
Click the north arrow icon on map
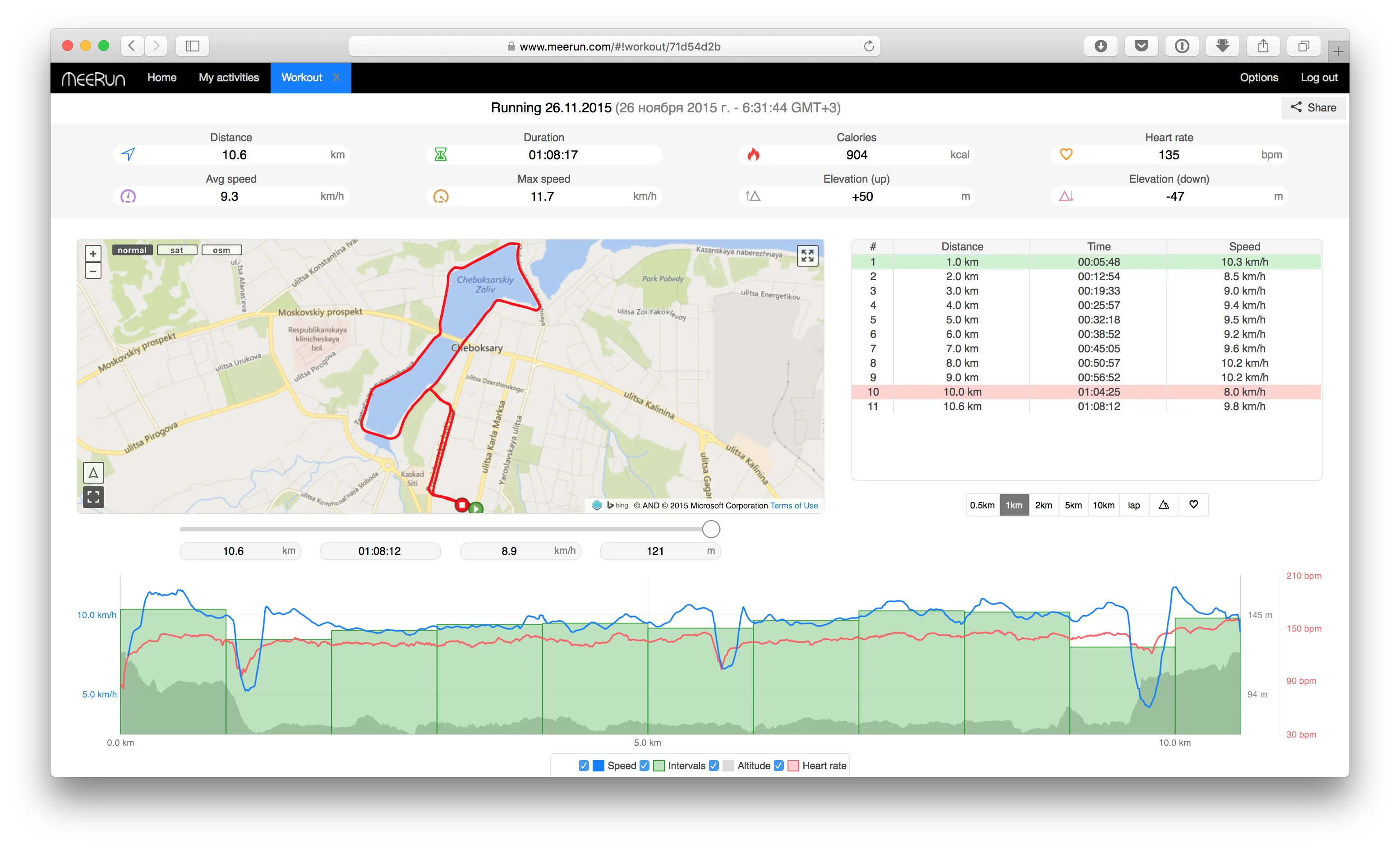coord(93,473)
